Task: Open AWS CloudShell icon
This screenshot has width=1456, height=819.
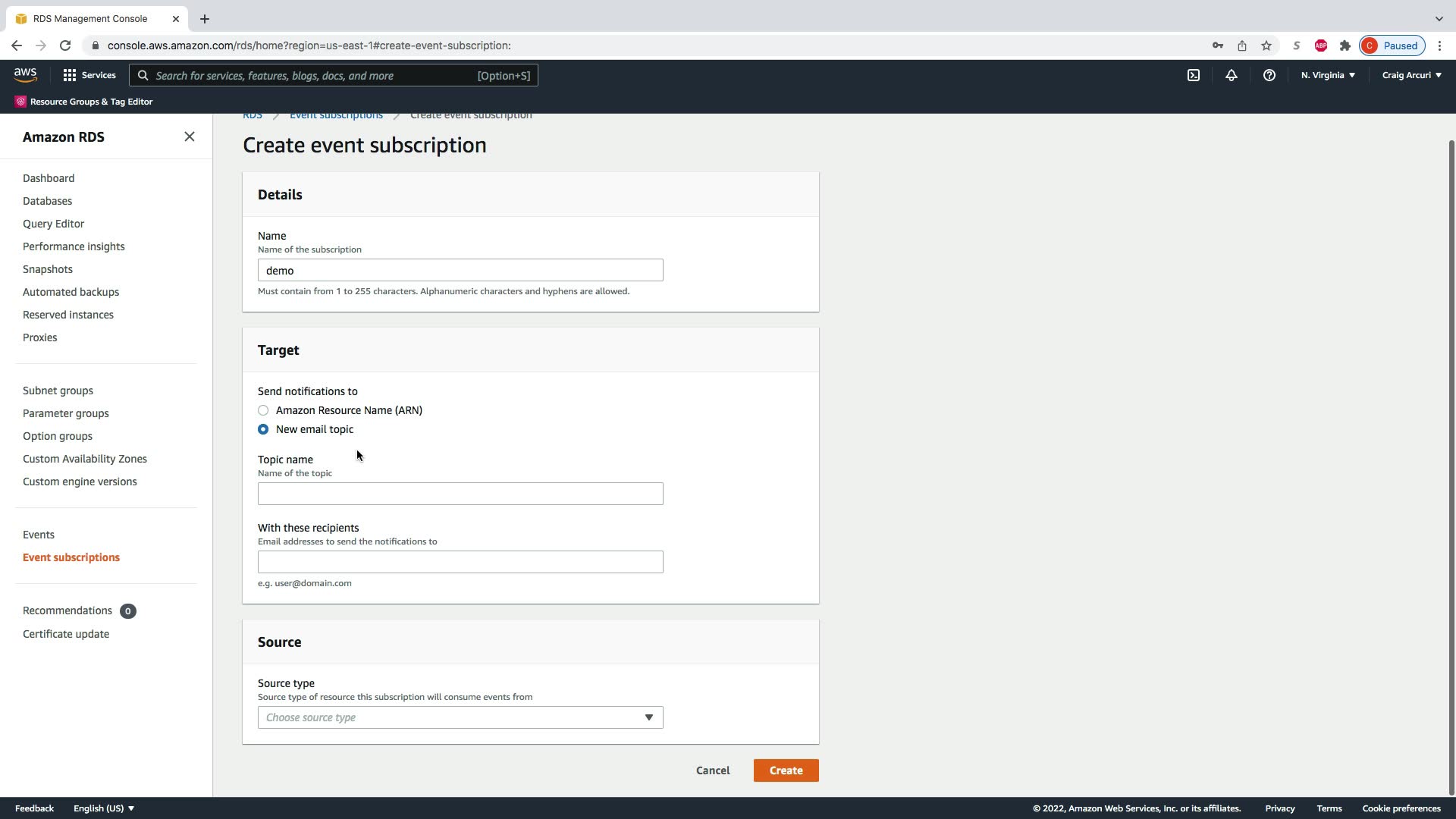Action: [x=1194, y=75]
